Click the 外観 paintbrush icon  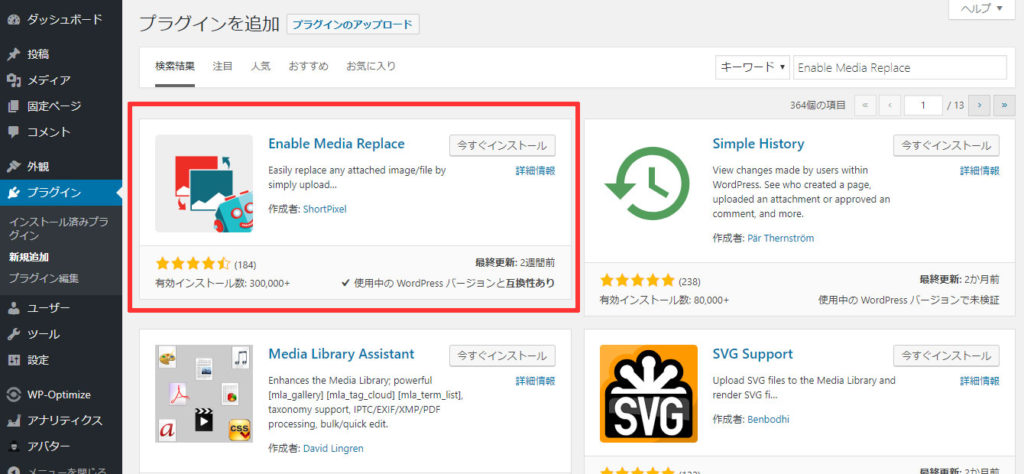tap(13, 166)
